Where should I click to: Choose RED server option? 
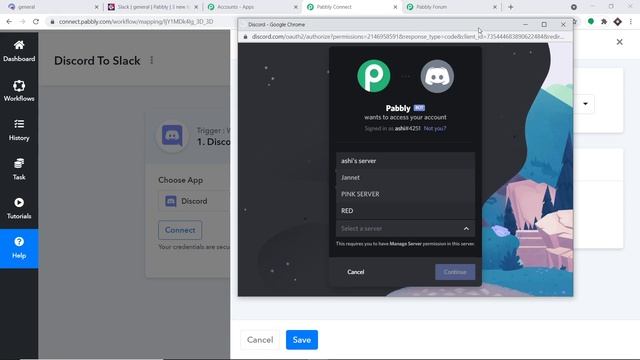pyautogui.click(x=405, y=211)
